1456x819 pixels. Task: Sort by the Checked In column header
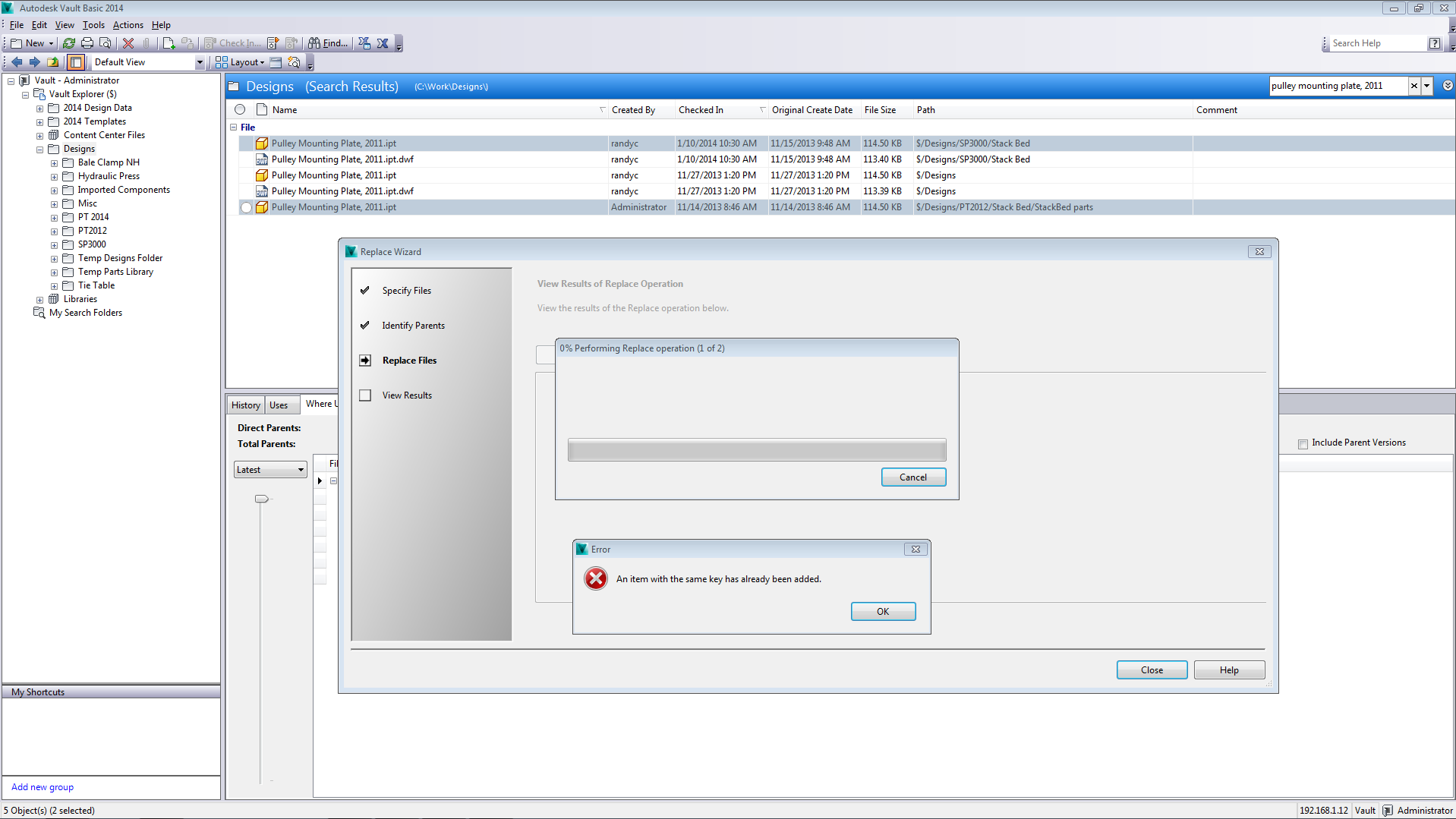click(x=721, y=110)
